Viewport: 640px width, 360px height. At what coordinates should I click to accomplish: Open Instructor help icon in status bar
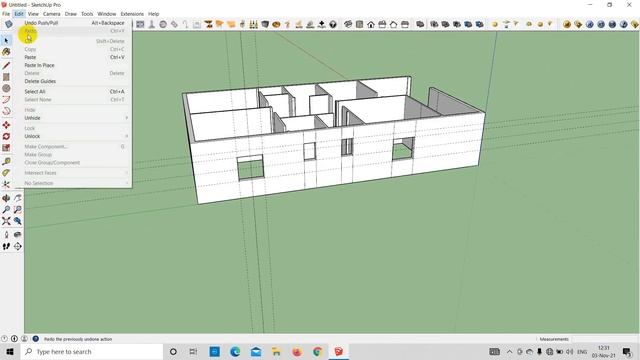tap(36, 339)
